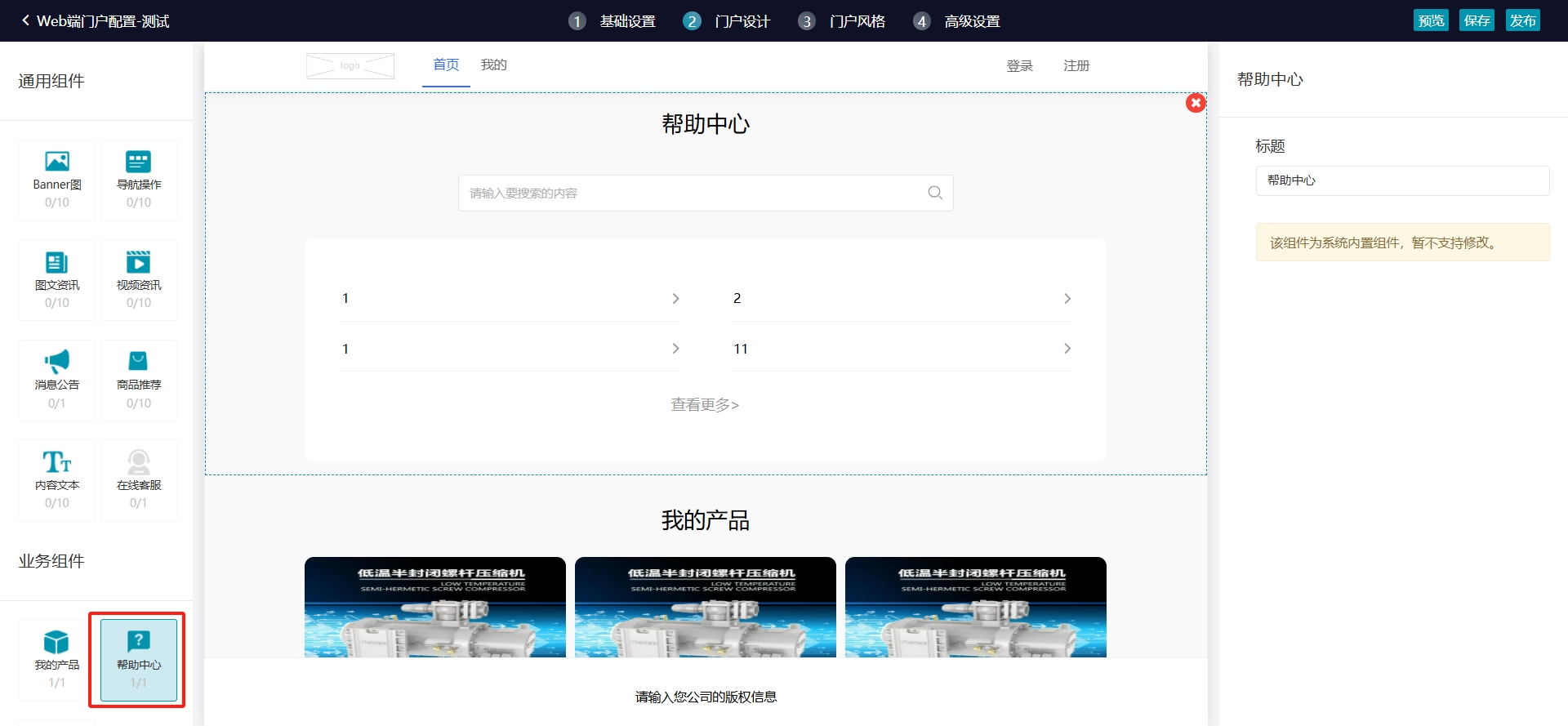The height and width of the screenshot is (726, 1568).
Task: Select the third product thumbnail image
Action: [976, 608]
